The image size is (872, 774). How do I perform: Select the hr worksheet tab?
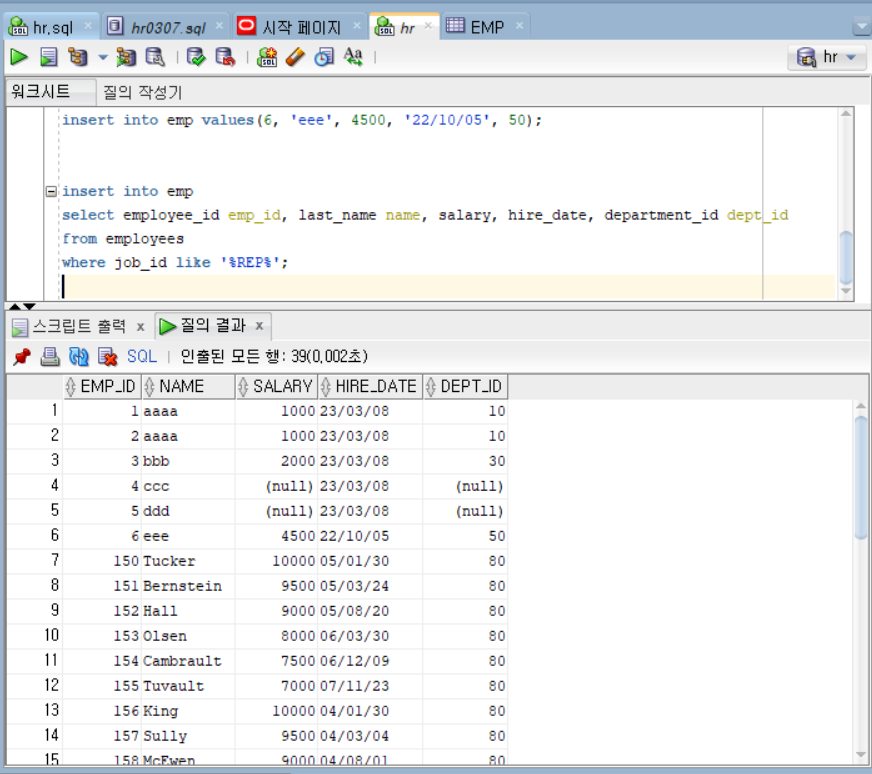407,27
